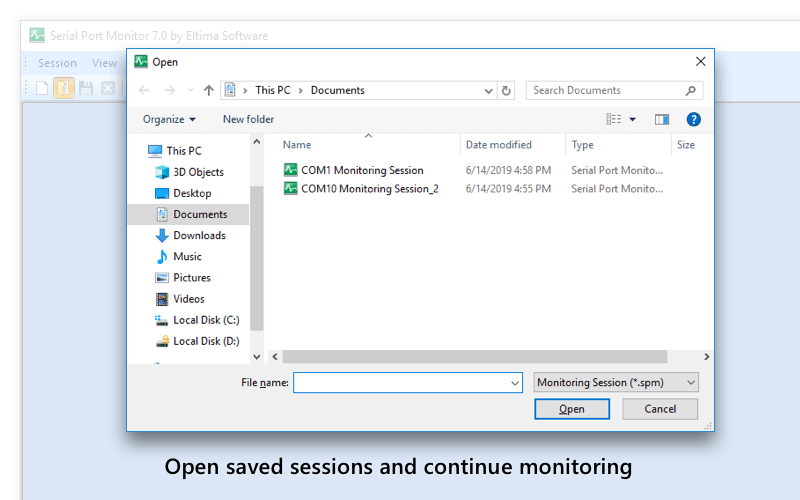Click the COM1 Monitoring Session file icon
800x500 pixels.
[x=290, y=170]
